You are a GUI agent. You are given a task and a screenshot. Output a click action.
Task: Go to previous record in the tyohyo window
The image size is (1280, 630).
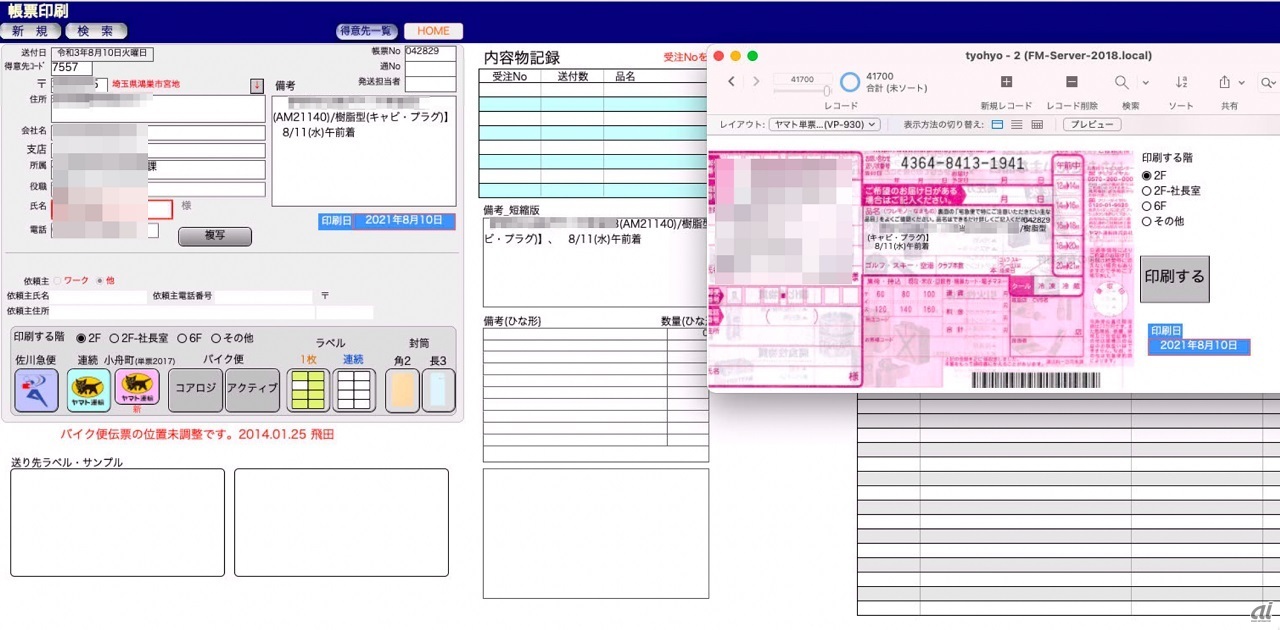coord(731,81)
